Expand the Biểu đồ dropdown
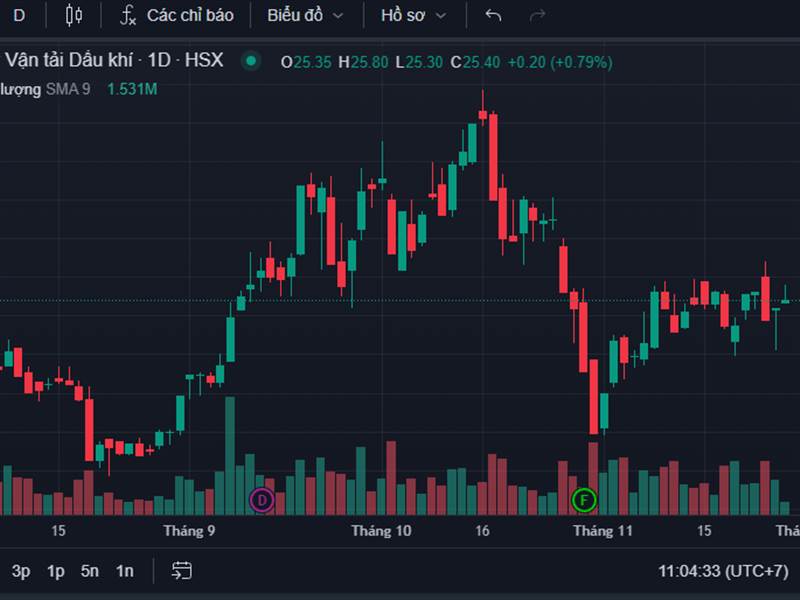 click(304, 15)
